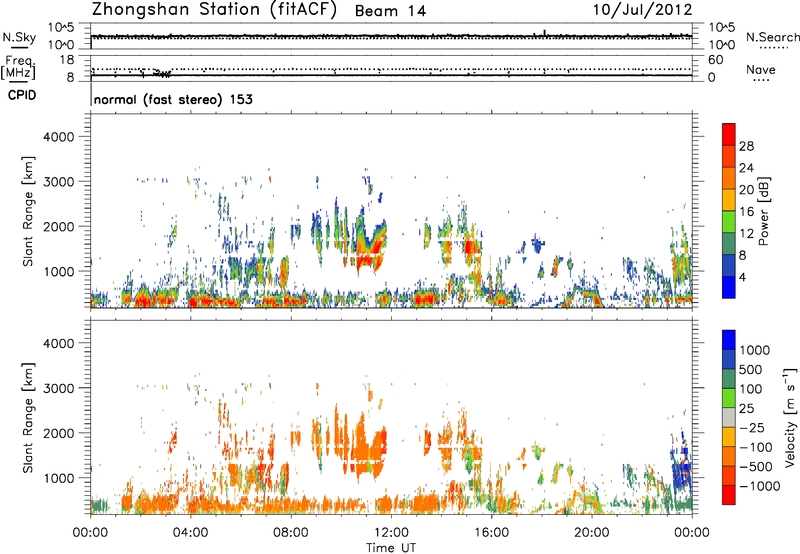Viewport: 800px width, 554px height.
Task: Click the date '10/Jul/2012'
Action: (642, 10)
